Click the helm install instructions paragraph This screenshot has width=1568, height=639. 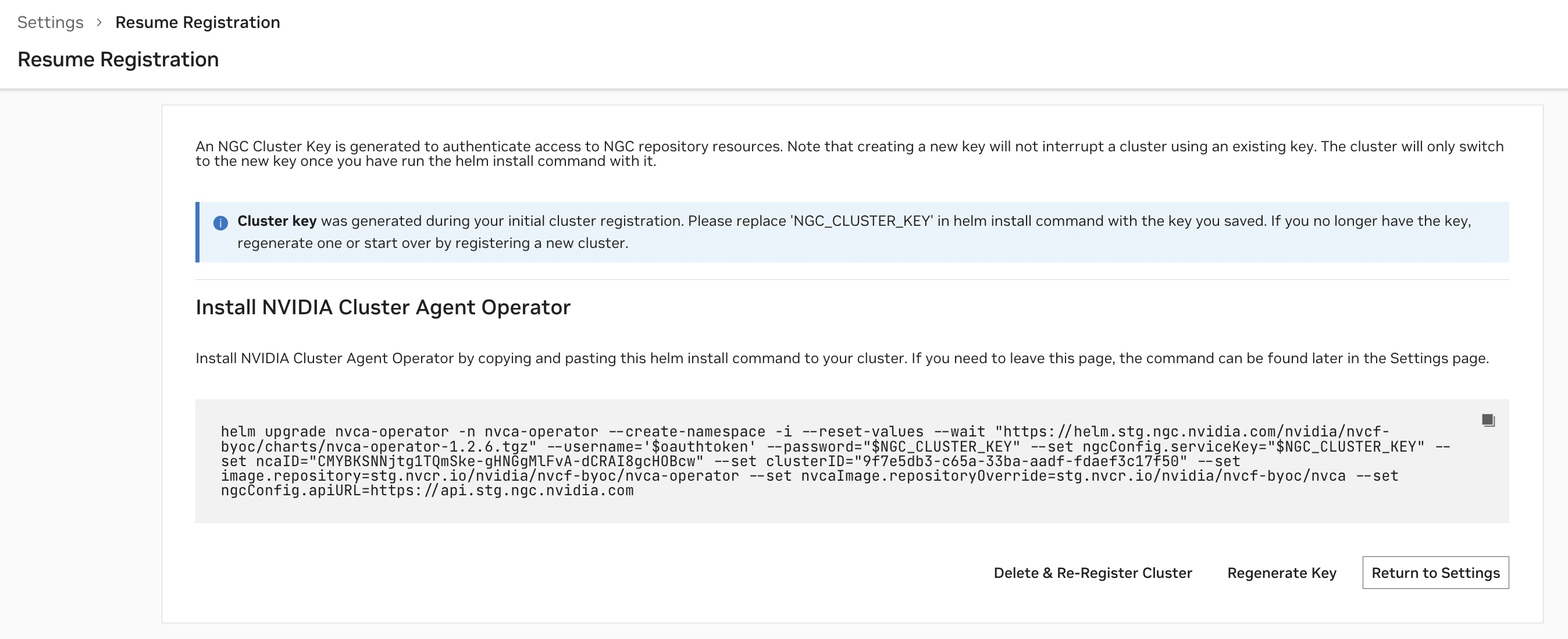pos(842,358)
